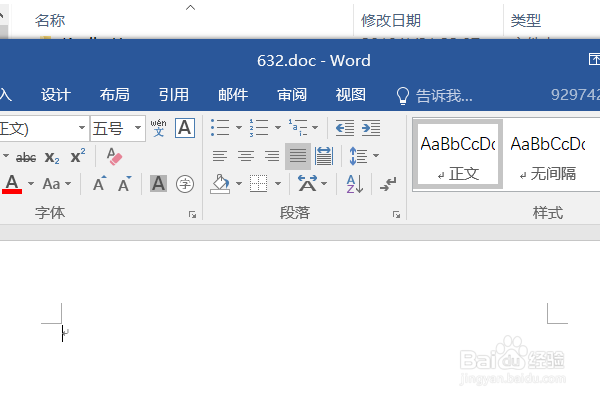The image size is (600, 400).
Task: Toggle strikethrough formatting
Action: [26, 157]
